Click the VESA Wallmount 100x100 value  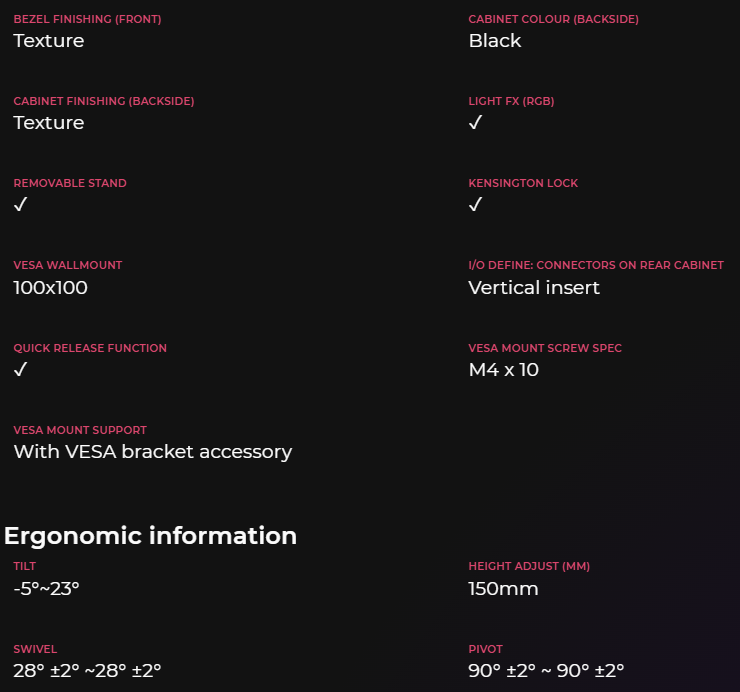click(x=50, y=288)
